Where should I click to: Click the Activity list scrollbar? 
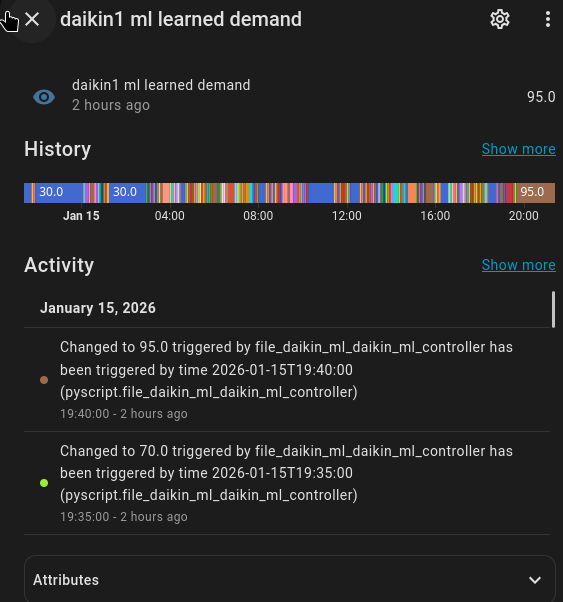(x=553, y=309)
